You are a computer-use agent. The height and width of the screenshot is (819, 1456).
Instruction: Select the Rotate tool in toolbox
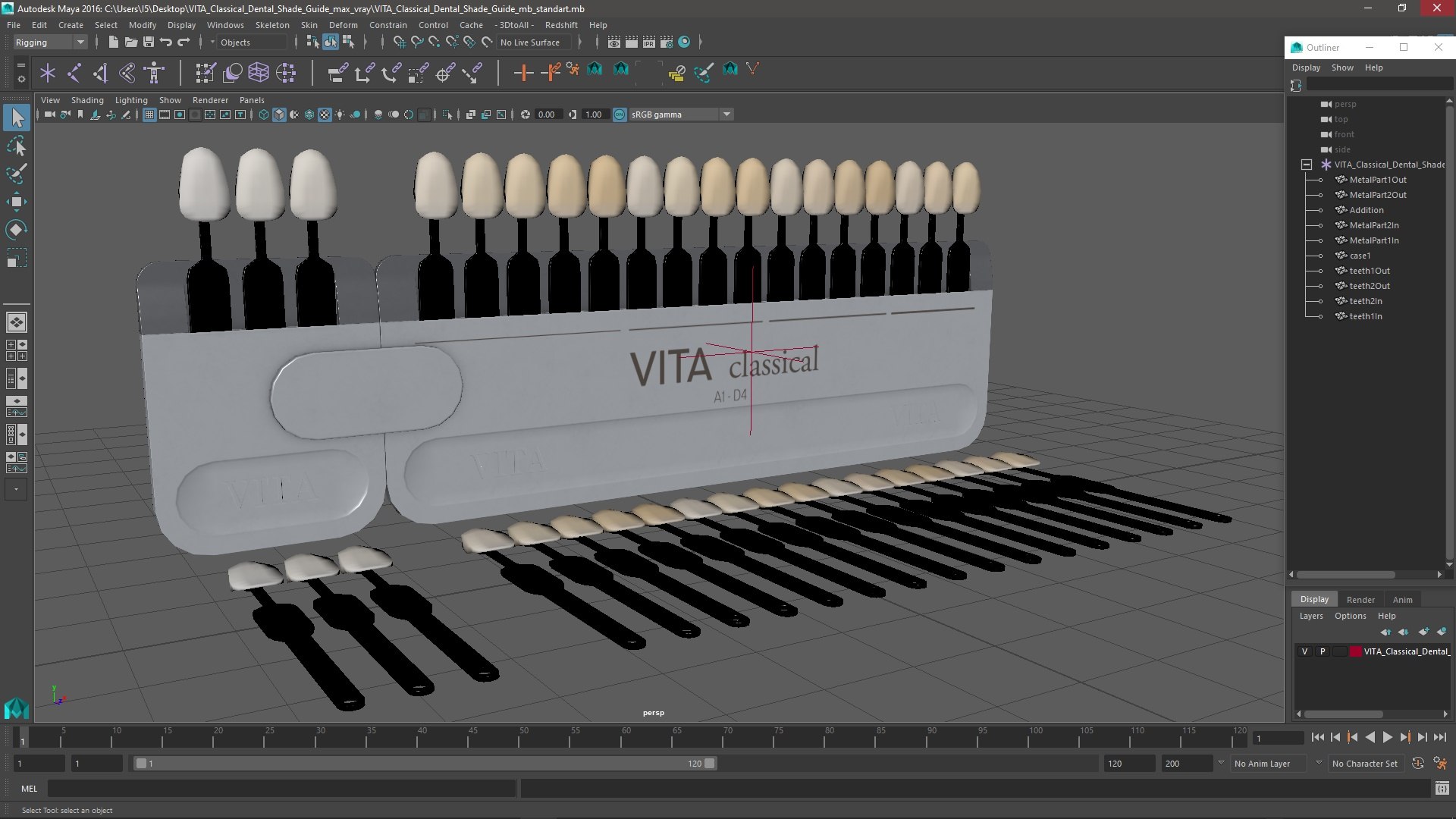pos(16,229)
